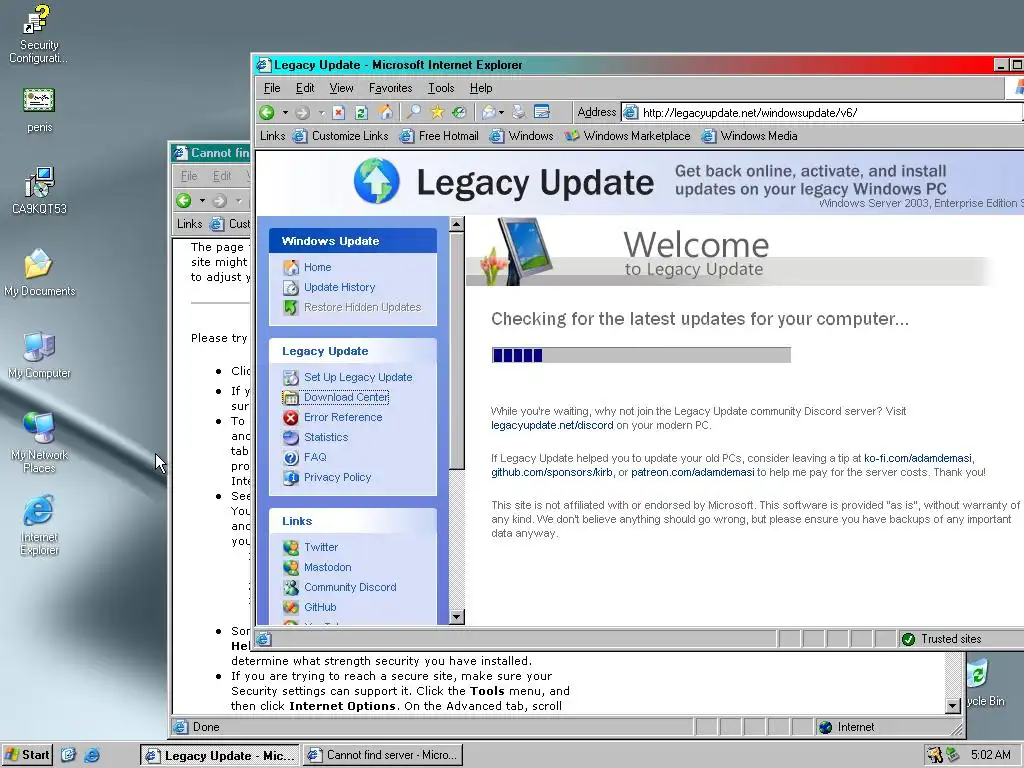Select My Documents desktop icon
The image size is (1024, 768).
point(39,272)
